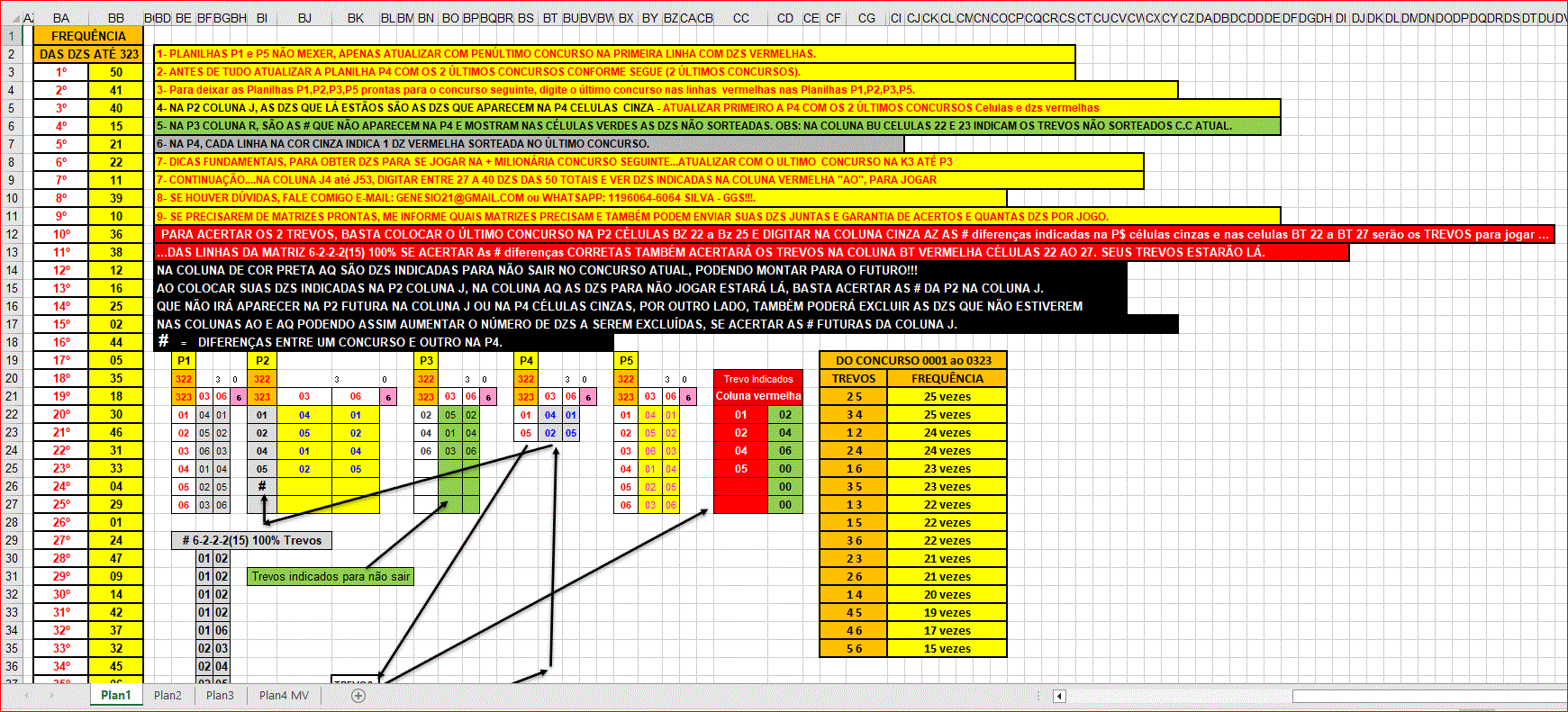Viewport: 1568px width, 712px height.
Task: Click the '# 6-2-2-2(15) 100% Trevos' gray box
Action: (252, 541)
